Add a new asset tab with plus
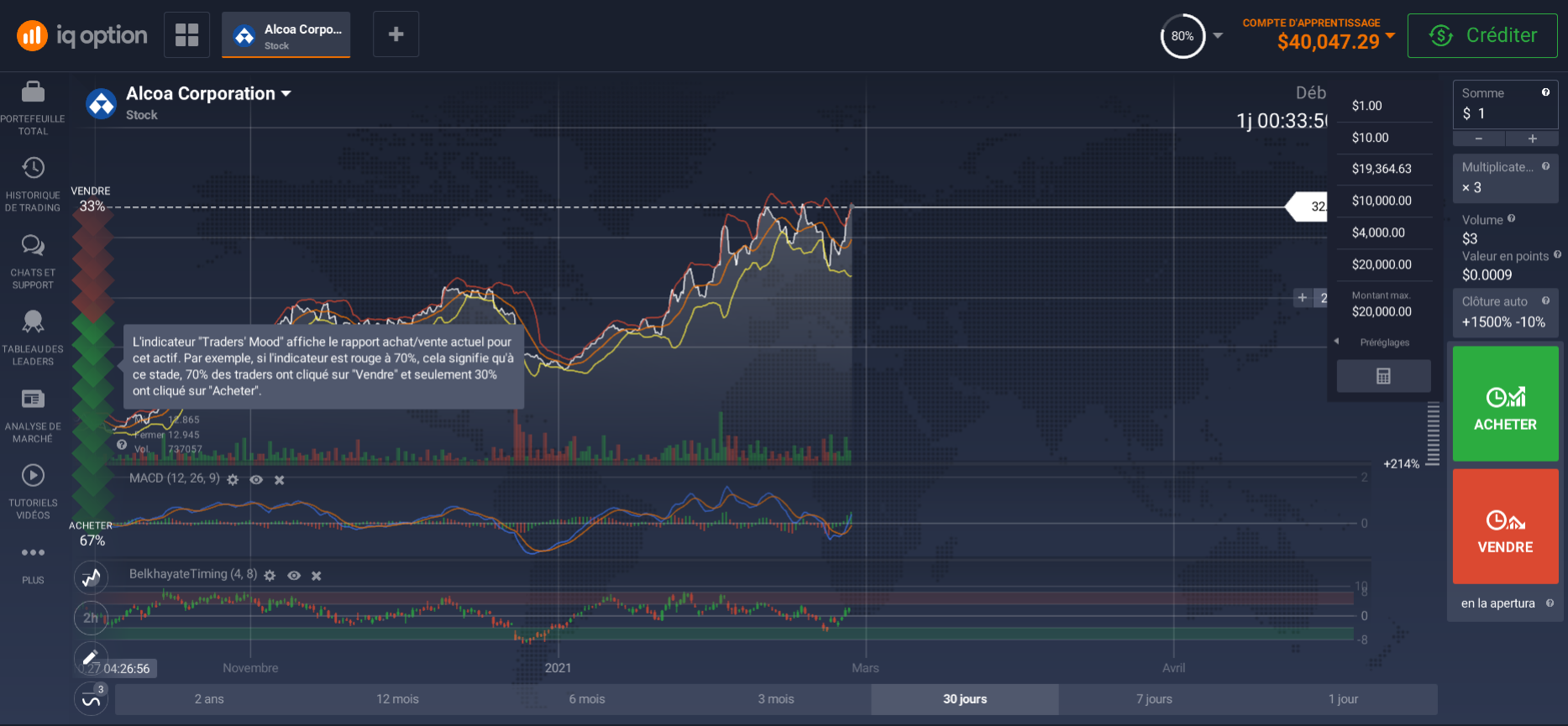 pos(396,34)
